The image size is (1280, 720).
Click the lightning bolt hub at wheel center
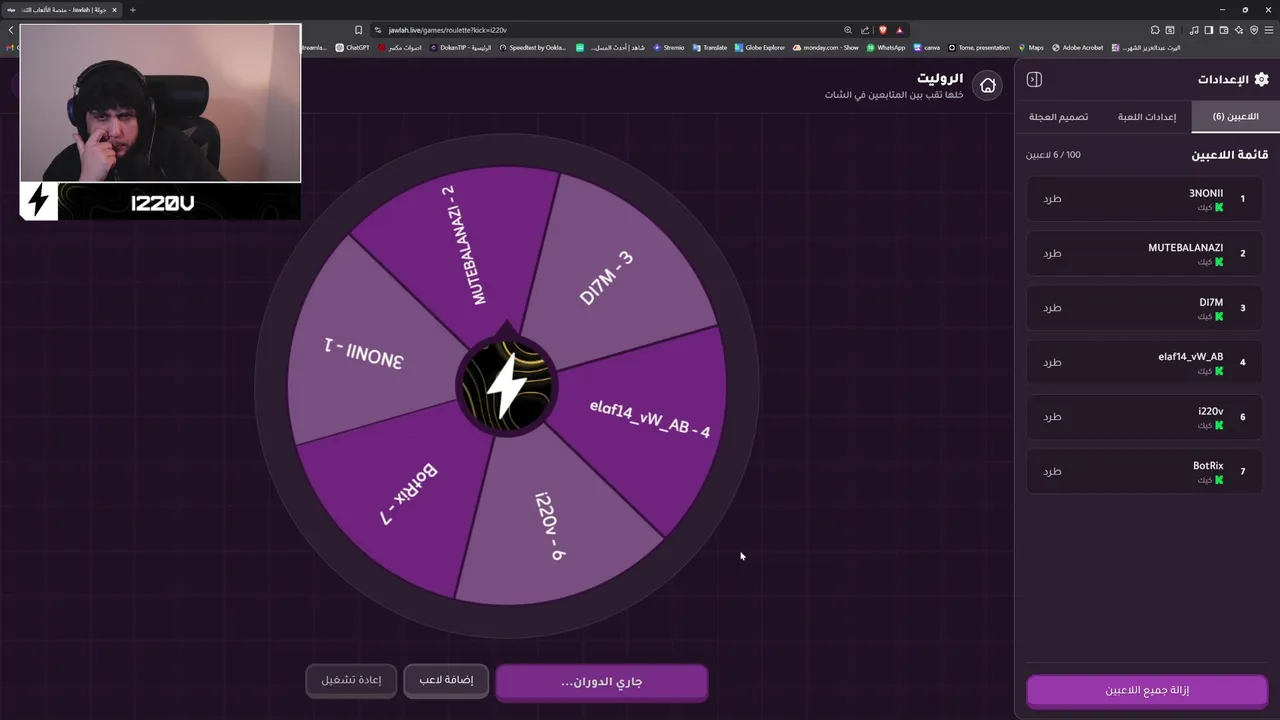point(505,386)
